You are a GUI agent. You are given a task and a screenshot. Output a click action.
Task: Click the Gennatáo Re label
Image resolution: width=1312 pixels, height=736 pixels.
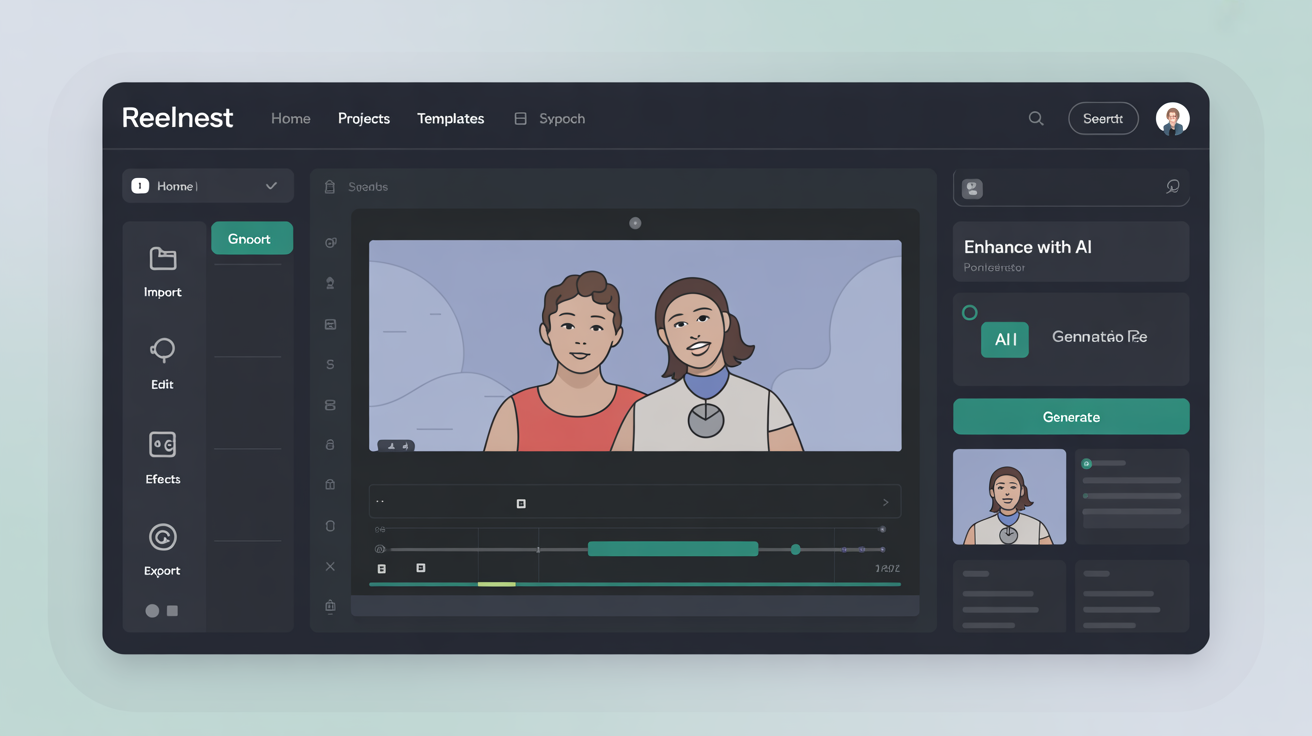coord(1099,337)
